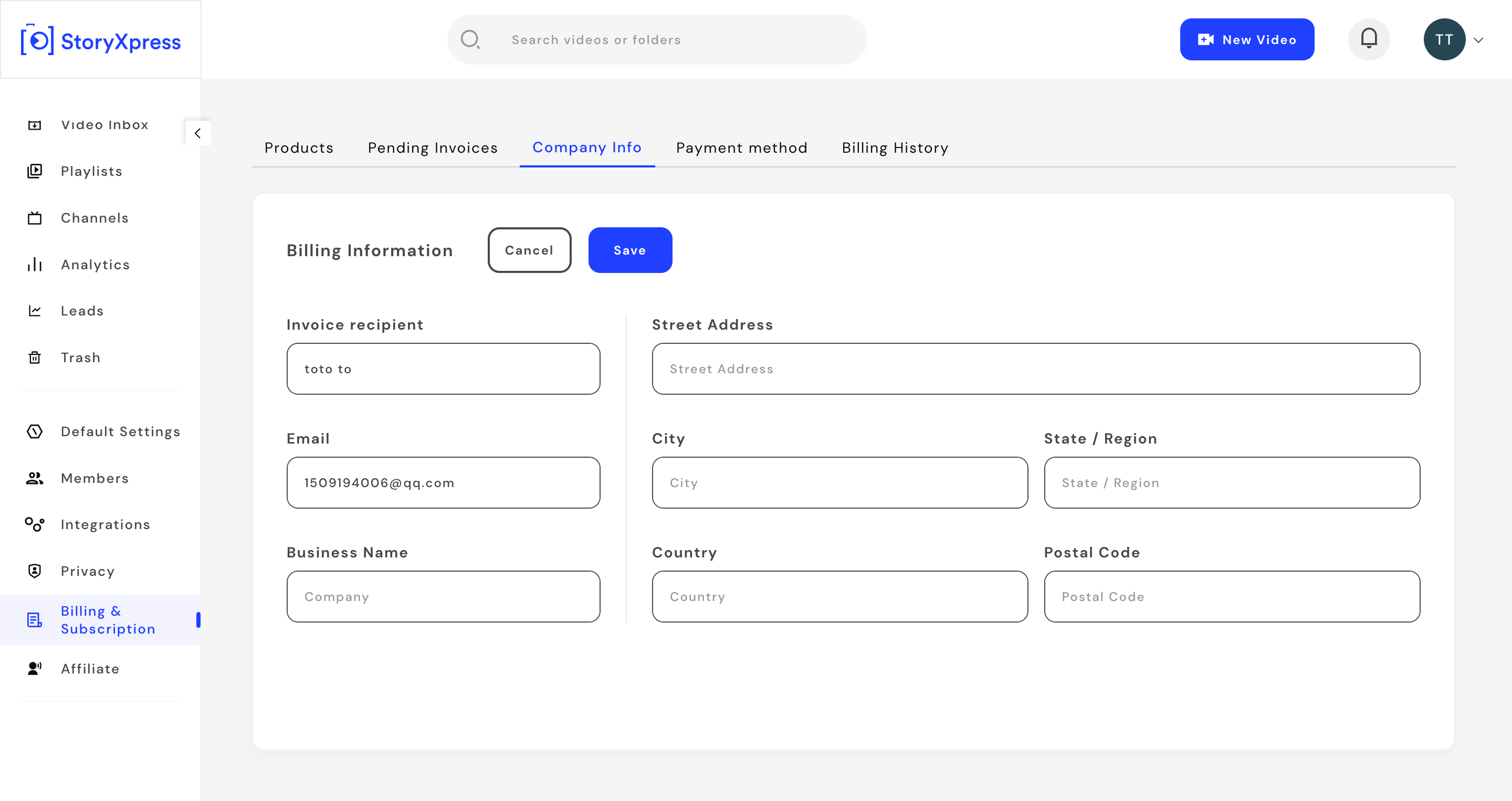Click the Analytics bar chart icon

(x=35, y=265)
